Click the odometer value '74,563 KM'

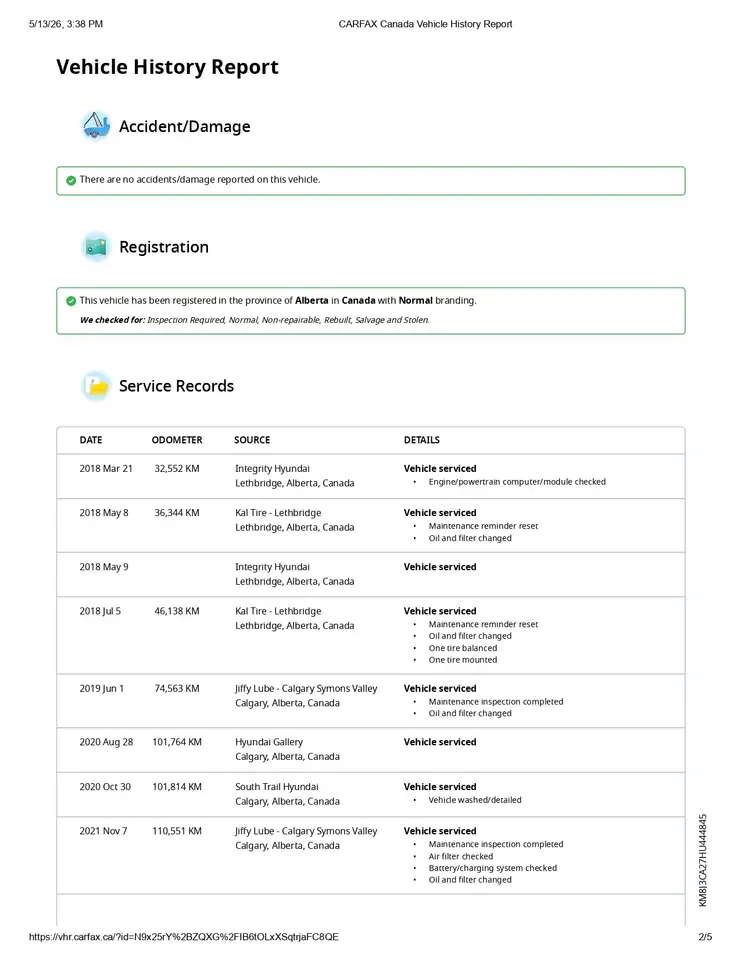(x=176, y=688)
